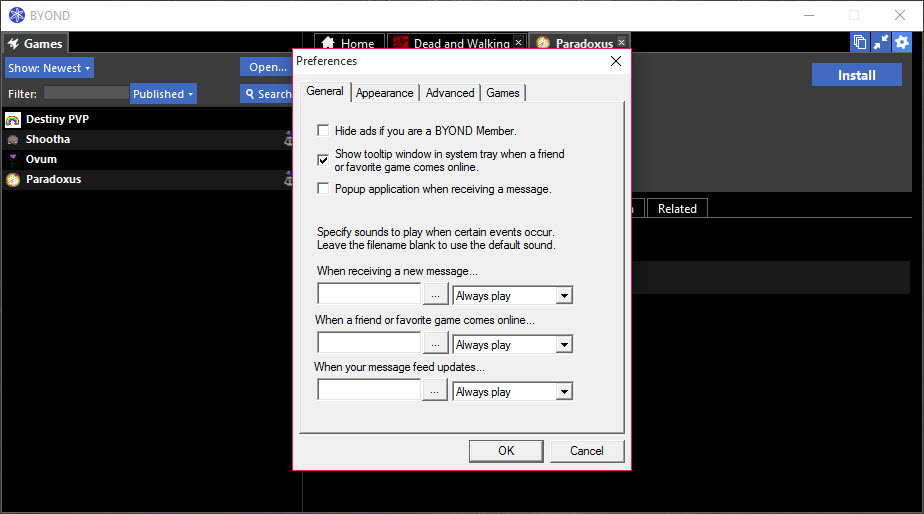The image size is (924, 514).
Task: Switch to the Appearance preferences tab
Action: [384, 93]
